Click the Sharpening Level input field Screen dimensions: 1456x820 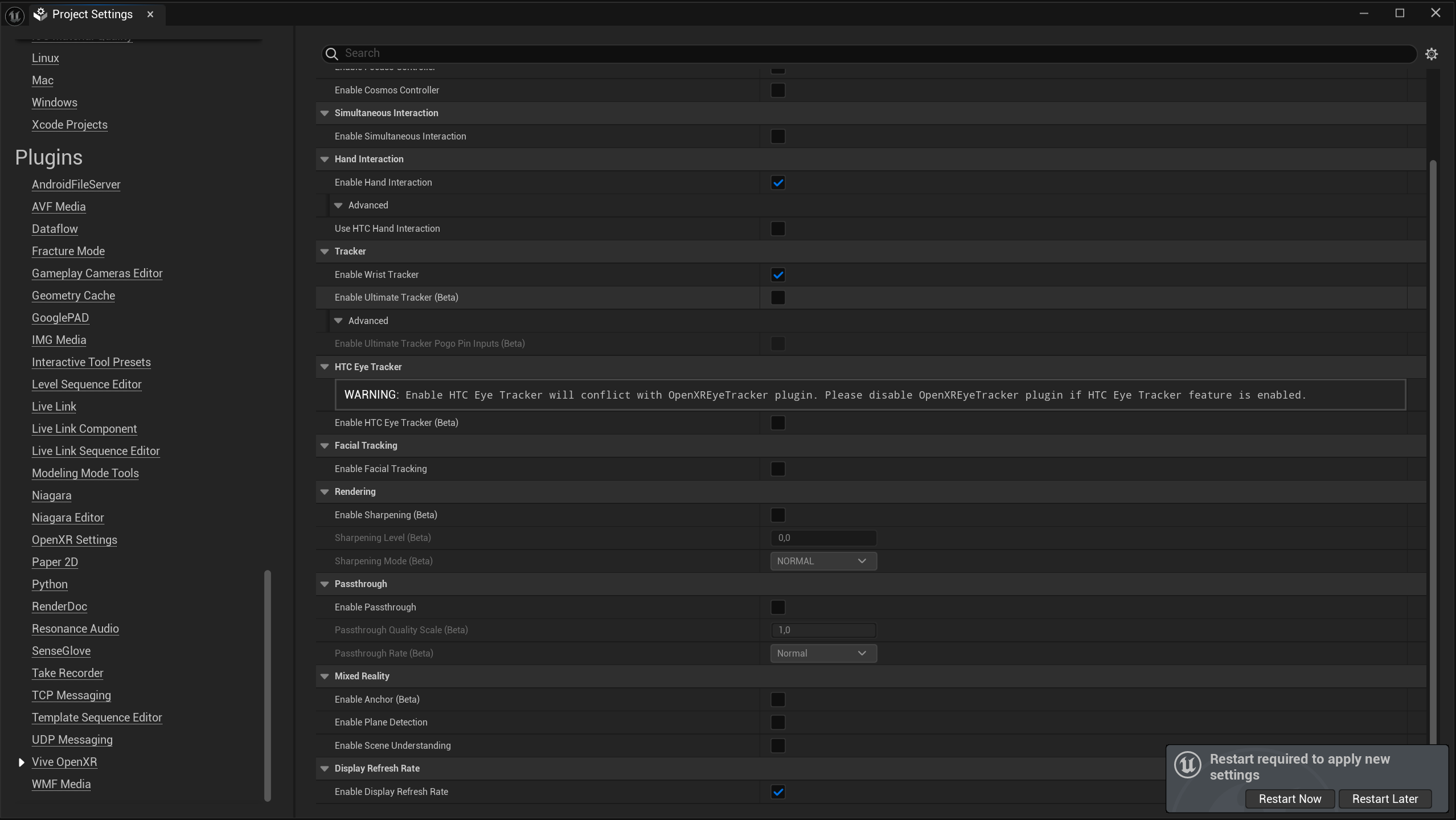tap(822, 537)
